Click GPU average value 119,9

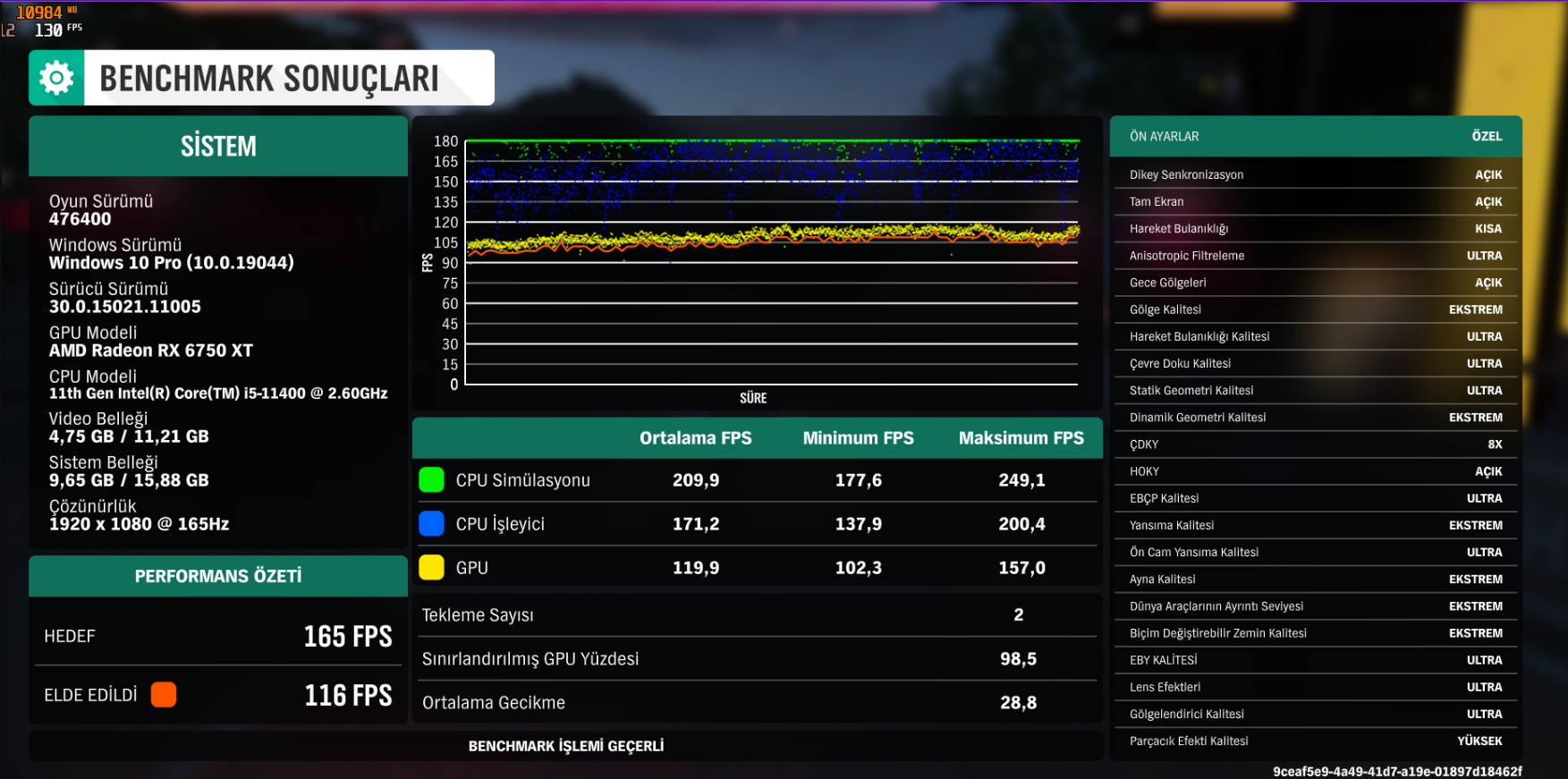point(696,568)
